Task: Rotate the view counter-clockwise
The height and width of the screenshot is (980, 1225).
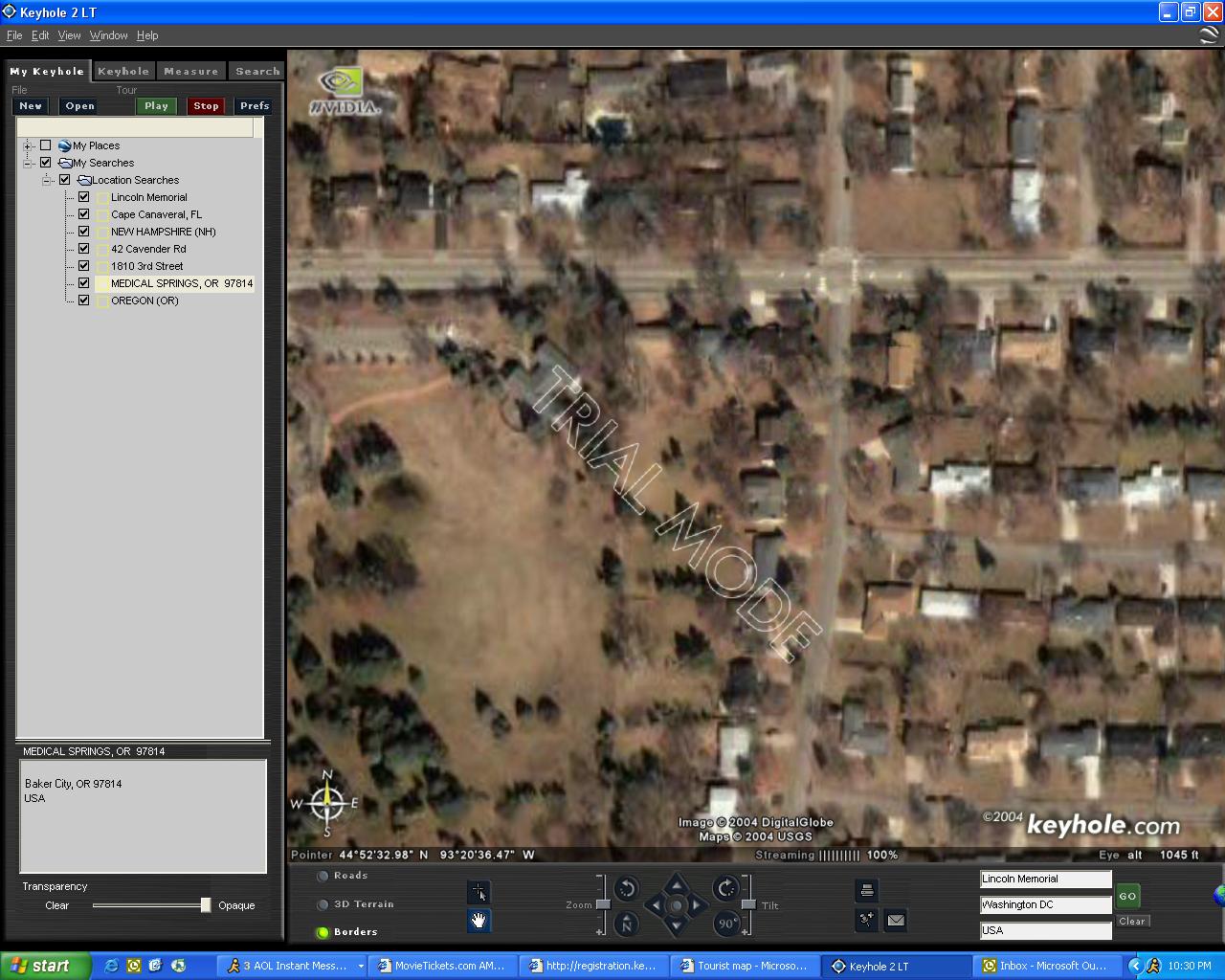Action: 627,889
